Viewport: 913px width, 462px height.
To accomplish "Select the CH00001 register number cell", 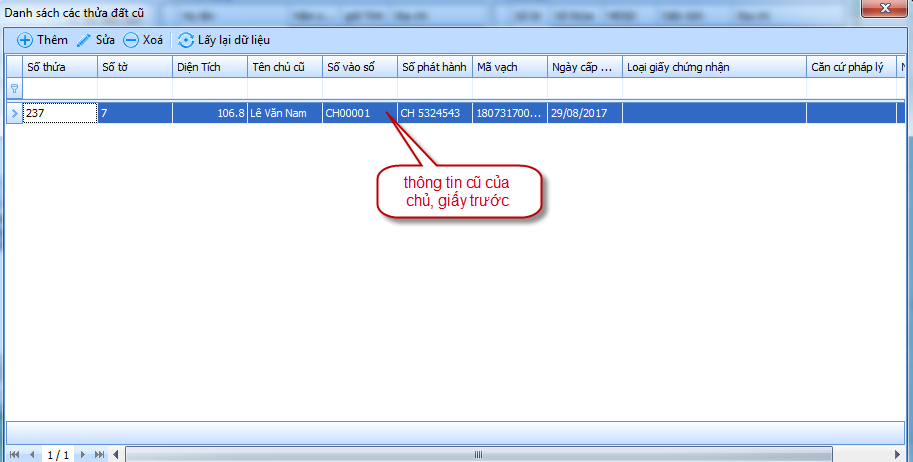I will coord(359,113).
